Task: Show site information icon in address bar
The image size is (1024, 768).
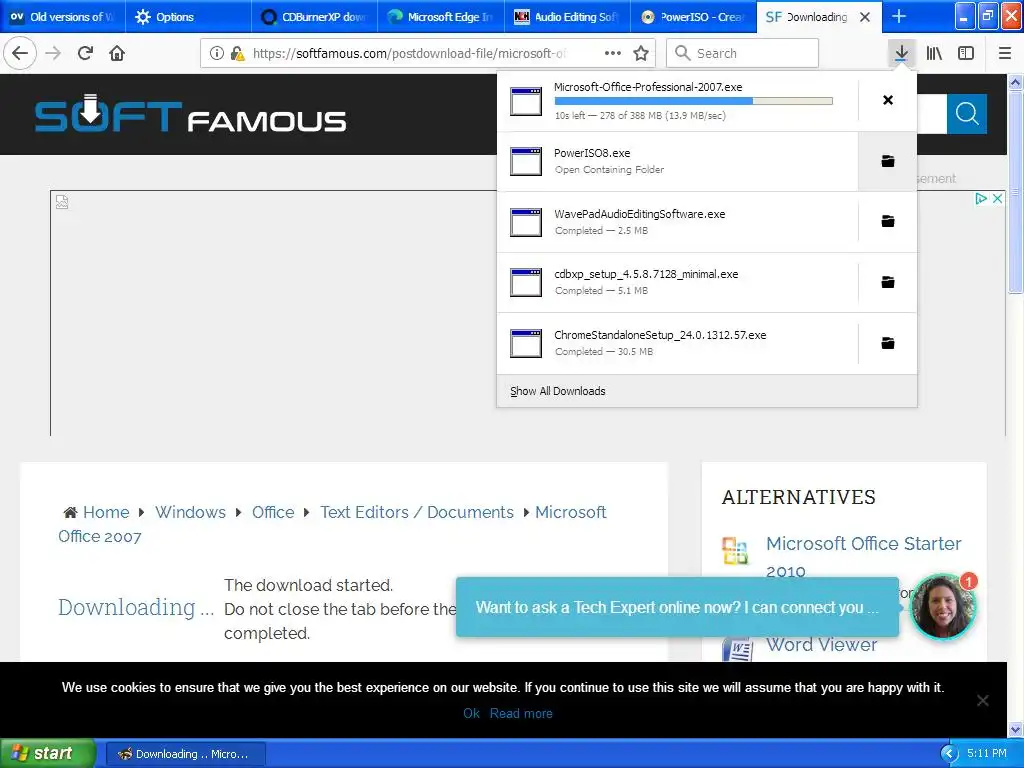Action: tap(217, 53)
